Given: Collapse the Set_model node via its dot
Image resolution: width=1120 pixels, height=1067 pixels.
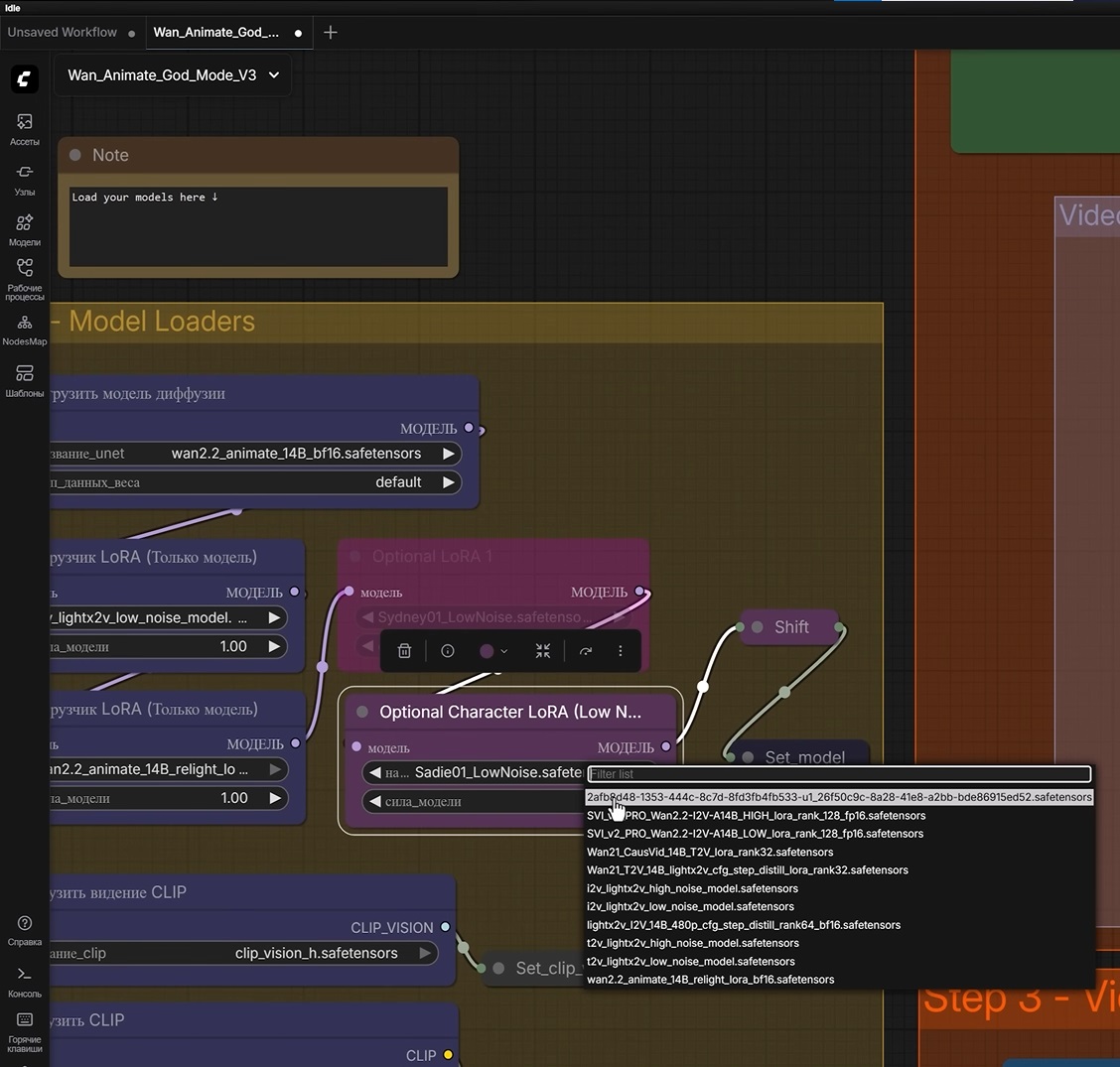Looking at the screenshot, I should [748, 757].
